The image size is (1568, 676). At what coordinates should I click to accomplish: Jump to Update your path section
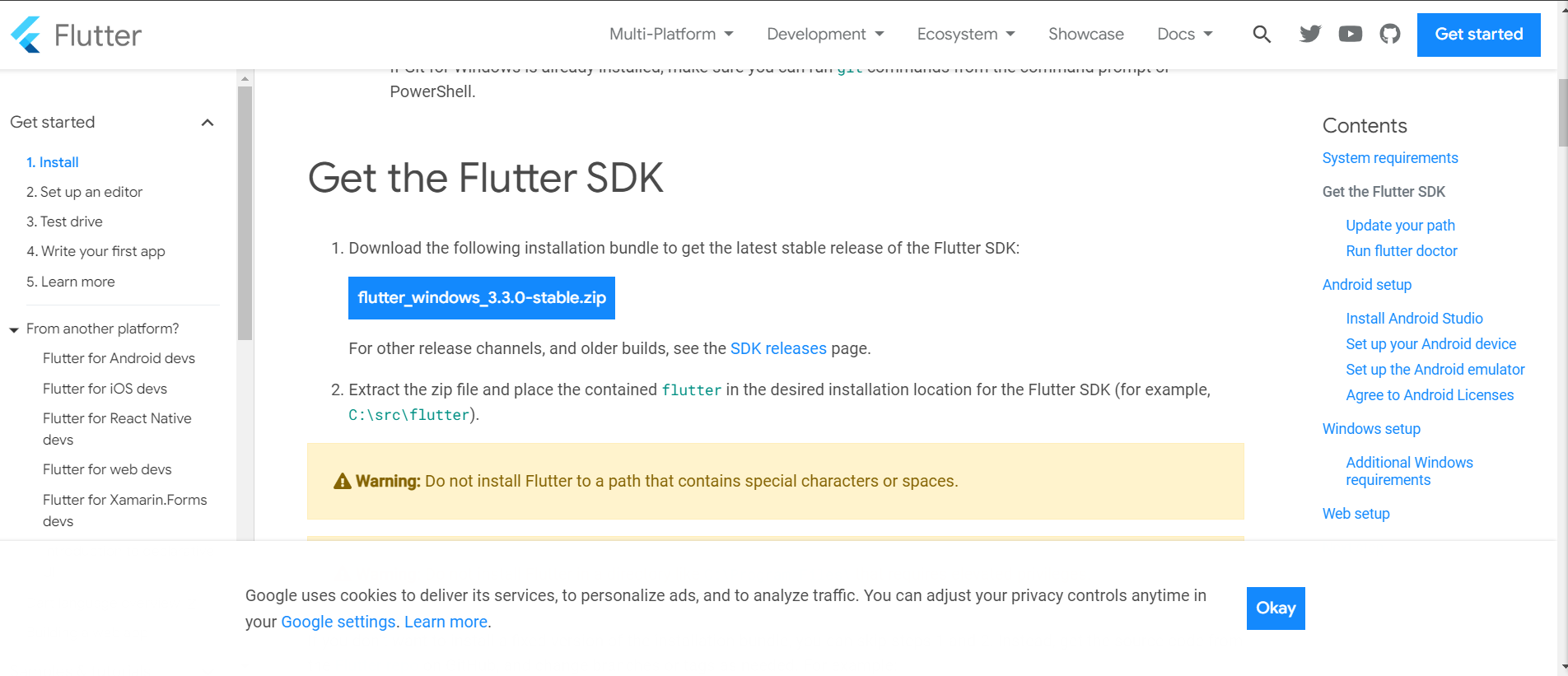point(1400,226)
